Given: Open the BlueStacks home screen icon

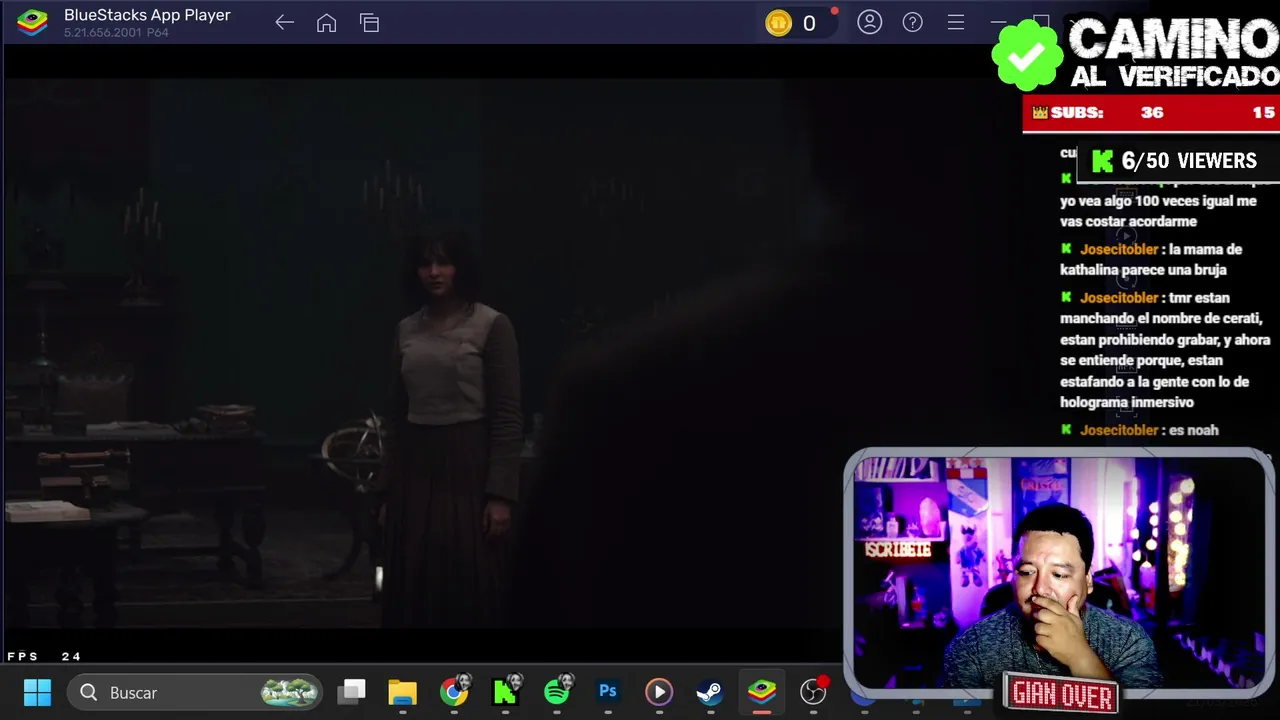Looking at the screenshot, I should tap(326, 23).
